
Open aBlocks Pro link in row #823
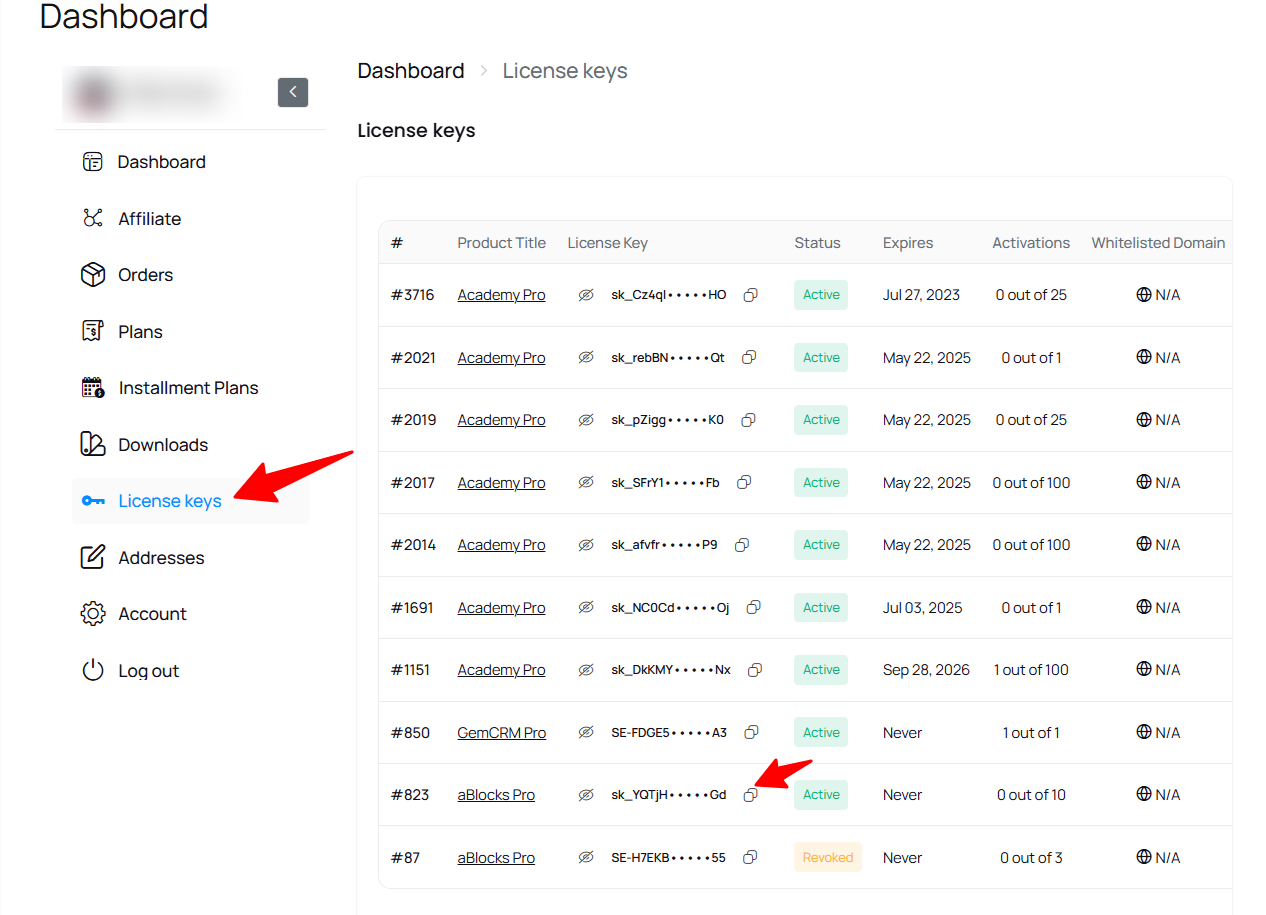click(x=496, y=795)
